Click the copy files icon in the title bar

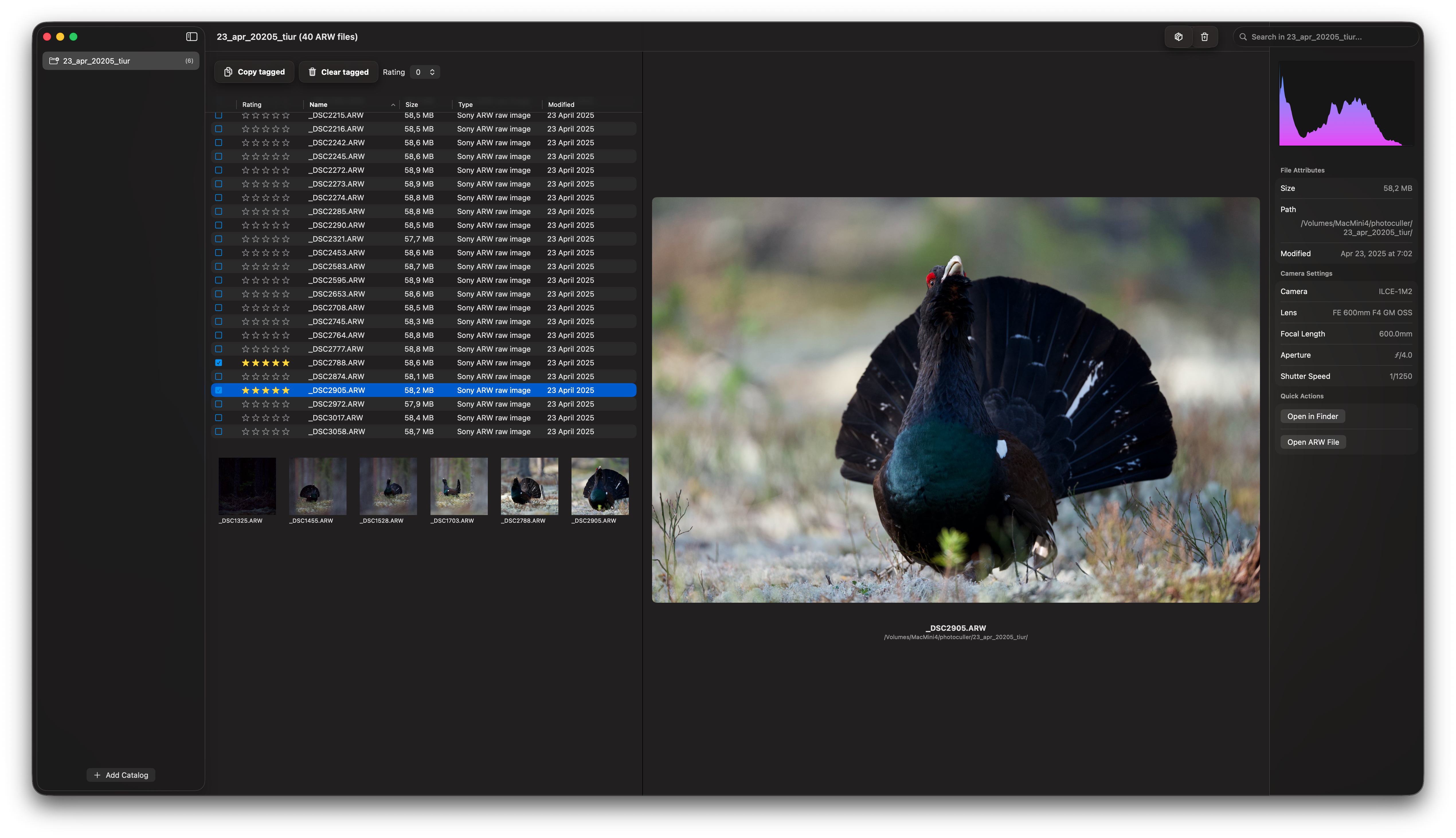click(1178, 36)
